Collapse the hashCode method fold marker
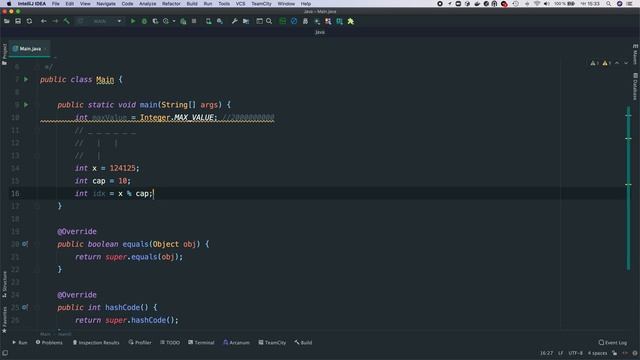 click(37, 307)
